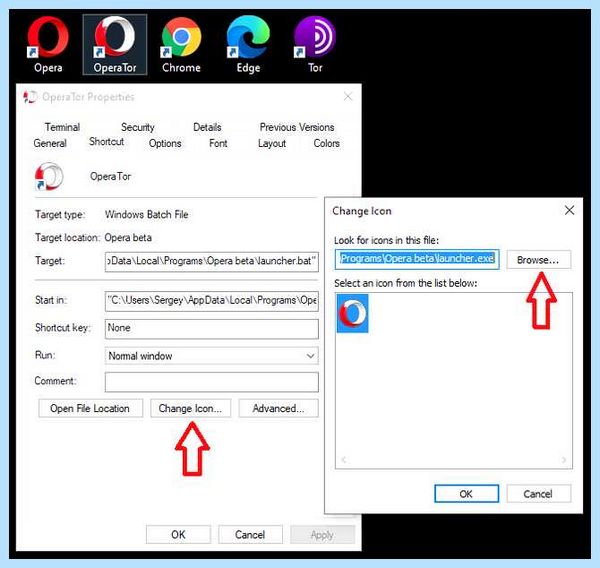Click OK in the Change Icon dialog
Screen dimensions: 600x568
coord(466,494)
